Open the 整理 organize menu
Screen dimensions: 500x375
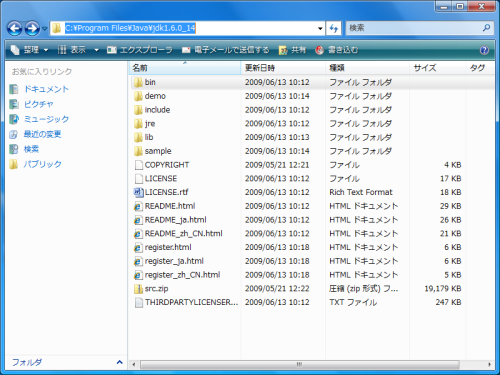tap(29, 50)
